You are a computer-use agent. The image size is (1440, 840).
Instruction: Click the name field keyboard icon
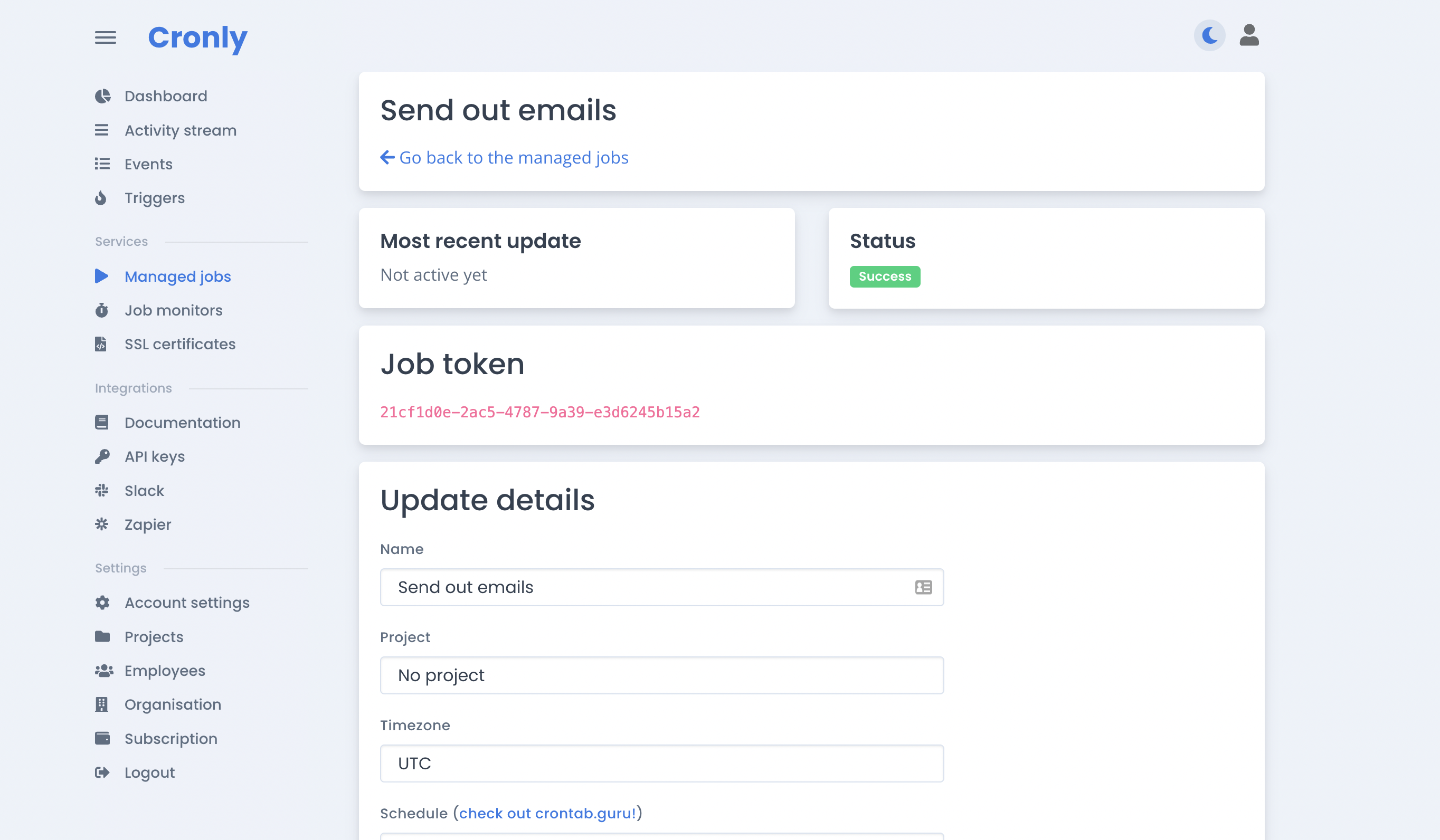point(922,587)
